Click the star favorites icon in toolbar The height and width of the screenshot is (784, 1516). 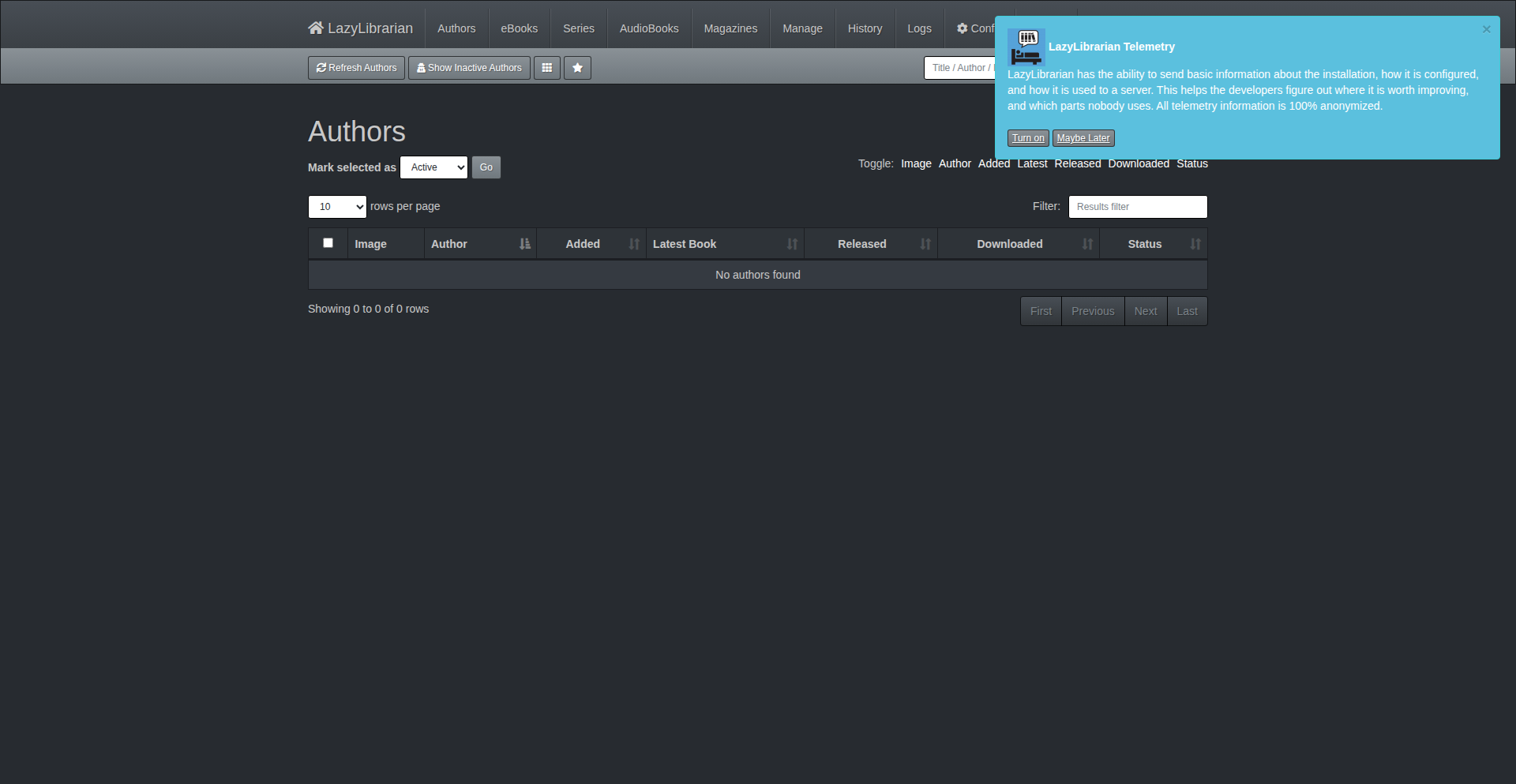[577, 68]
